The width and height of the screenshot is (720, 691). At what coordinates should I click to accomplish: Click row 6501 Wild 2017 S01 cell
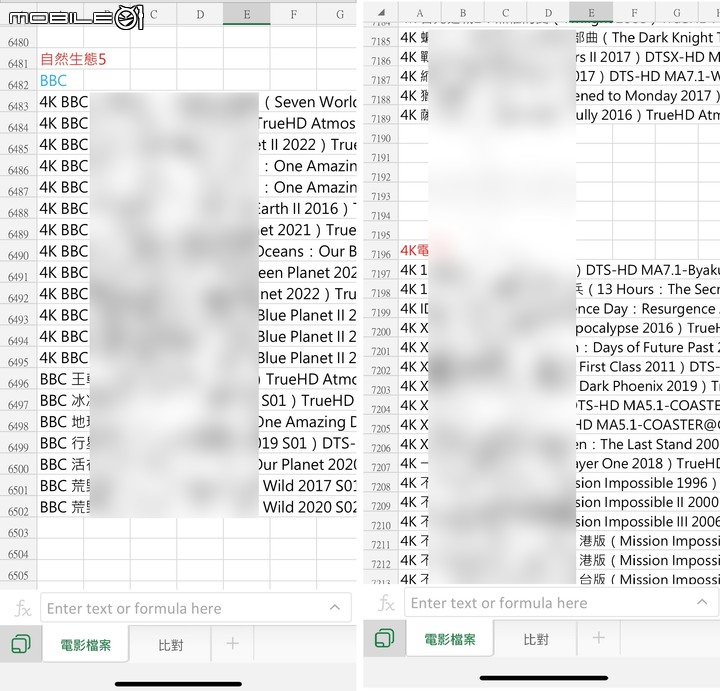click(x=309, y=485)
